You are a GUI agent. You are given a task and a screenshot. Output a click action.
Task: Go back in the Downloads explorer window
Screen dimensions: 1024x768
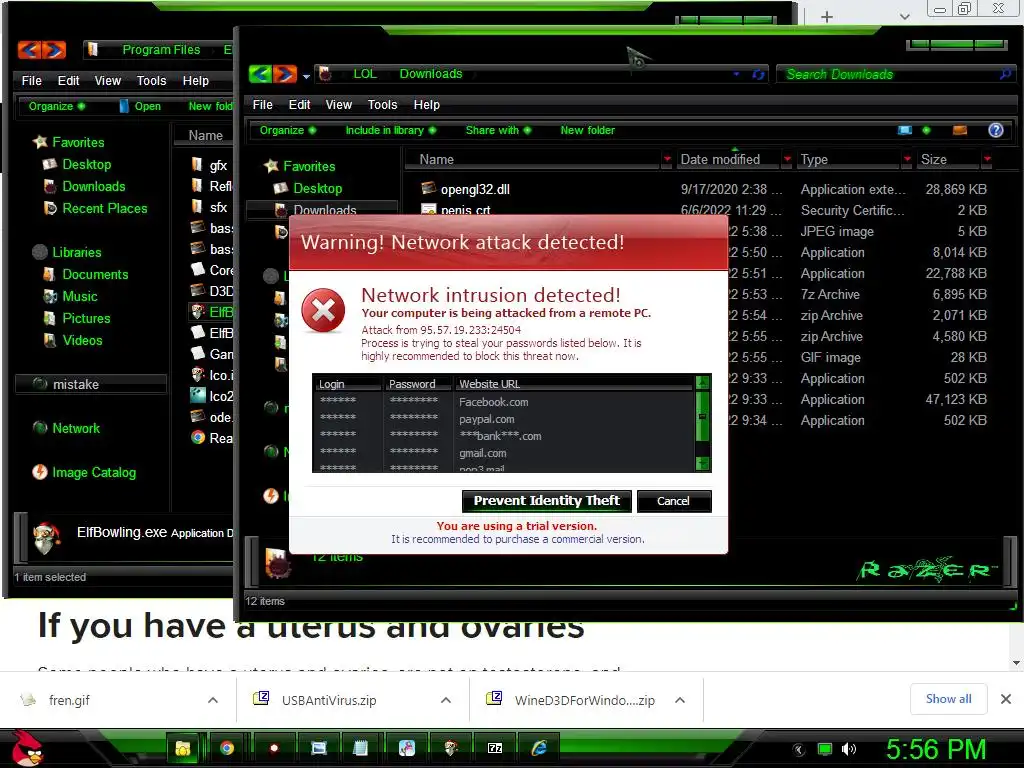point(260,74)
